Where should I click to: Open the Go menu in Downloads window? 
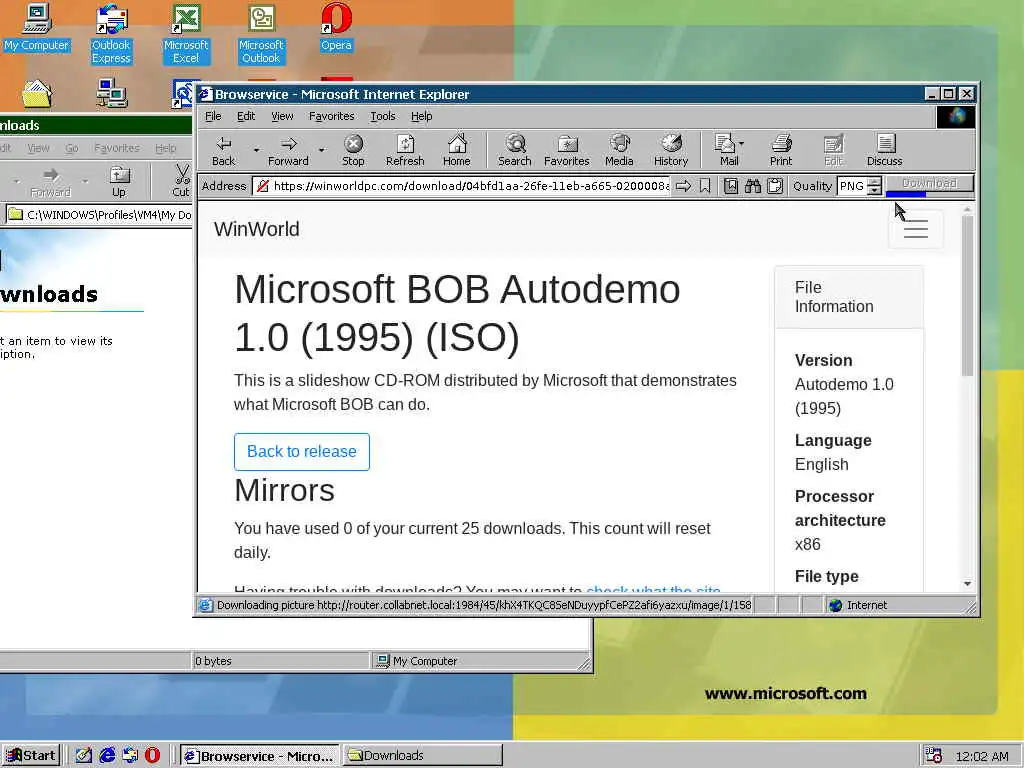click(72, 148)
